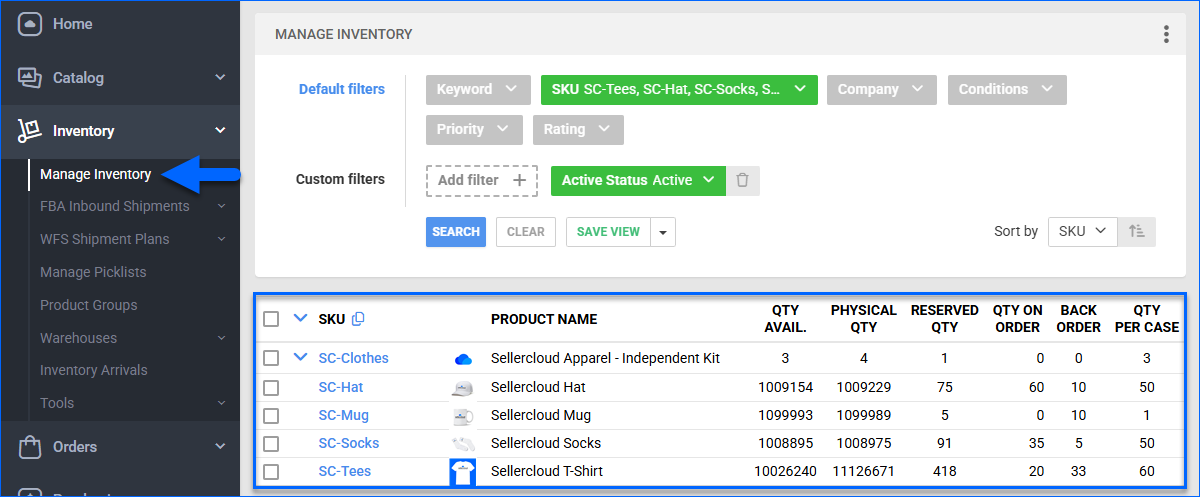
Task: Copy SKUs using the header copy icon
Action: coord(359,319)
